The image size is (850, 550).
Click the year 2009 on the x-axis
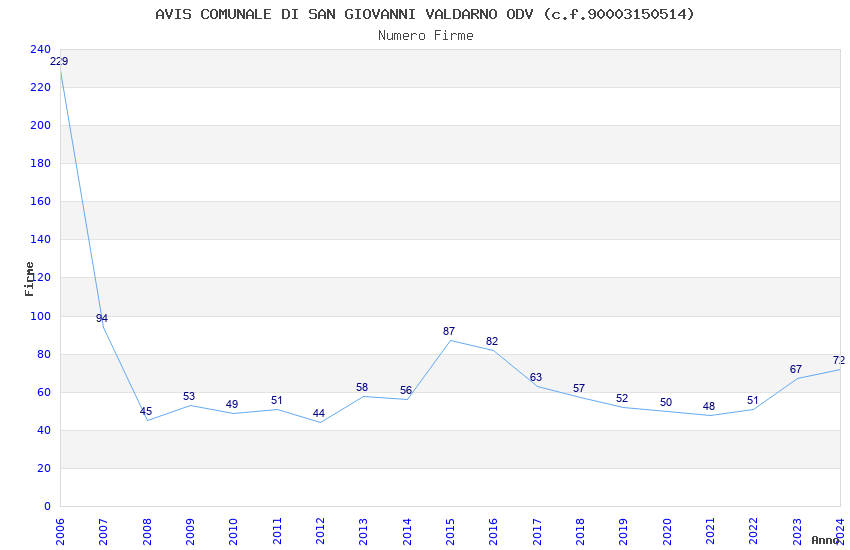(190, 532)
